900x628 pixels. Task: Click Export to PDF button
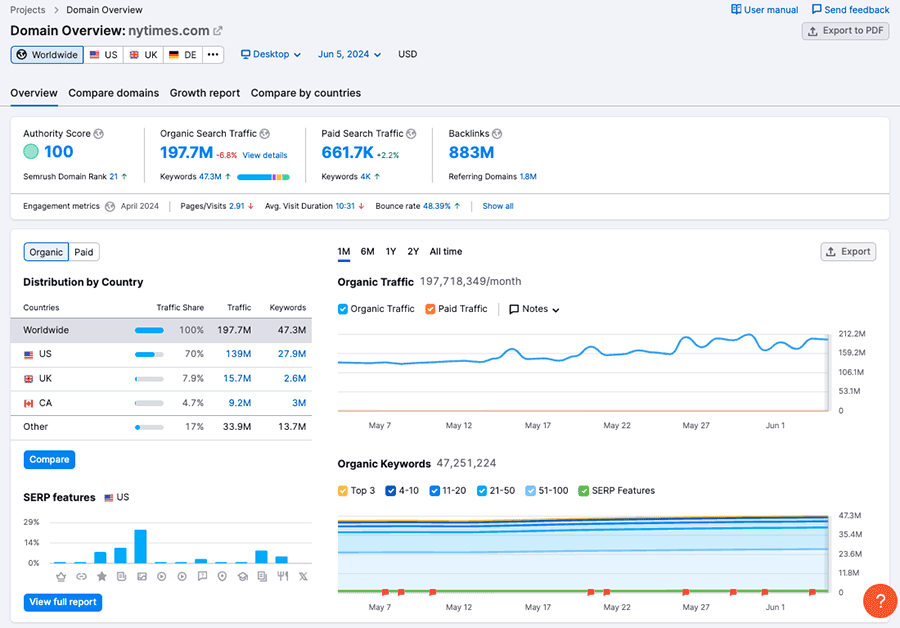click(x=845, y=31)
